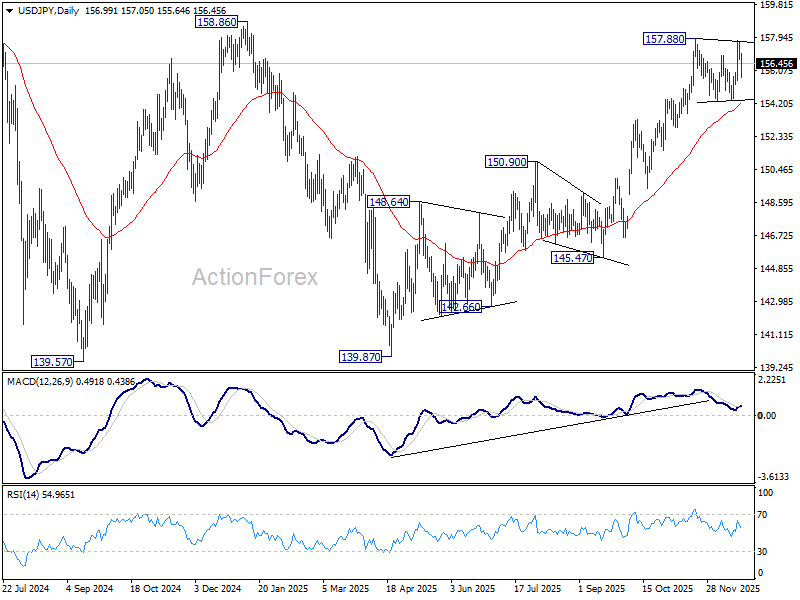Click the USDJPY,Daily chart title
800x600 pixels.
click(x=48, y=11)
